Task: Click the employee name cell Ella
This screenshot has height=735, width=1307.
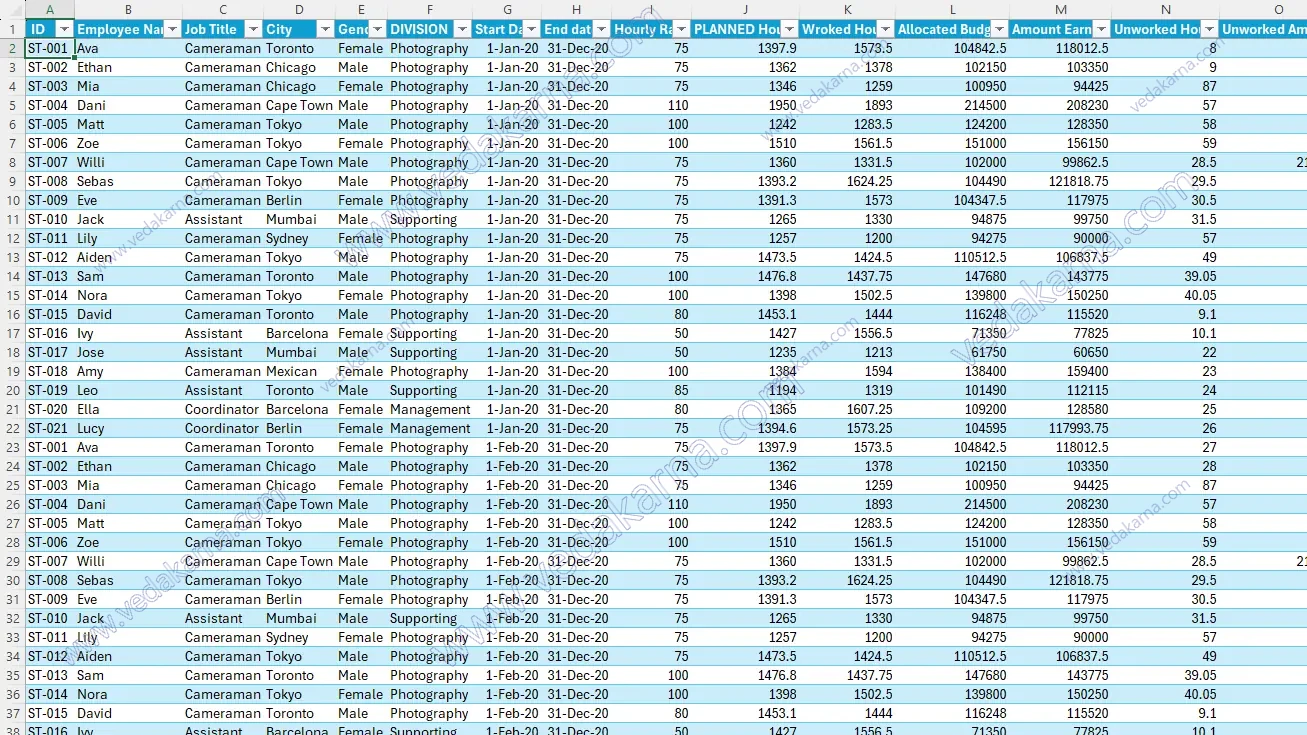Action: 129,409
